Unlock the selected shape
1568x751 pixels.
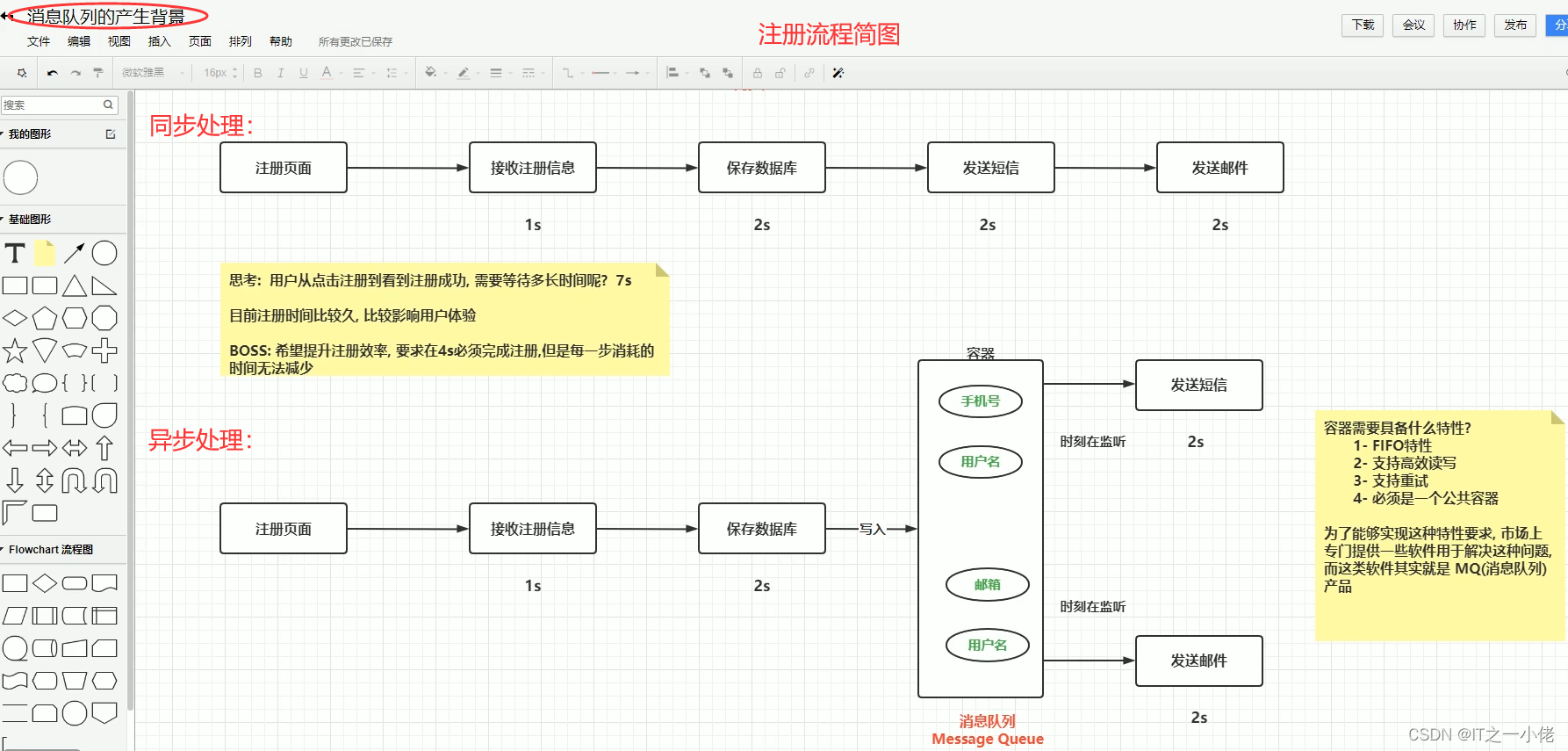coord(780,73)
